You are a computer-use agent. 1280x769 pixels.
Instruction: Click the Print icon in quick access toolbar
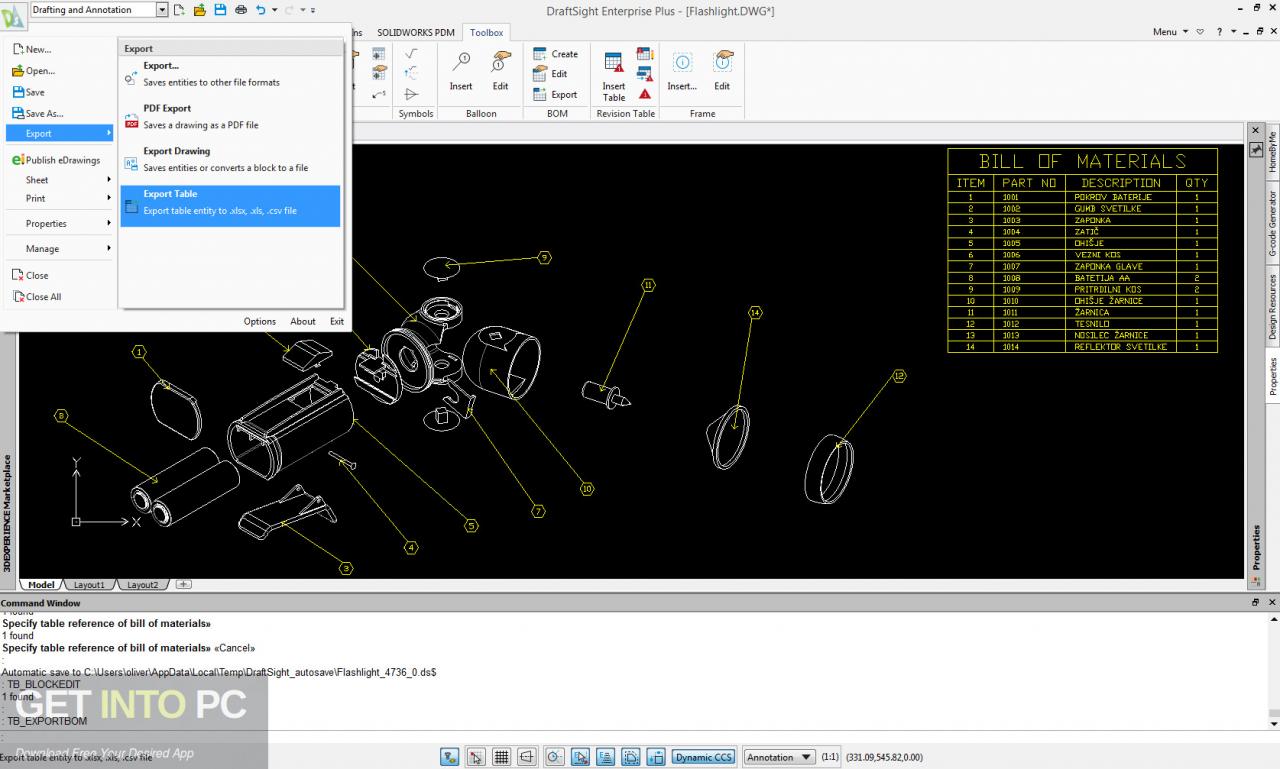(x=240, y=10)
